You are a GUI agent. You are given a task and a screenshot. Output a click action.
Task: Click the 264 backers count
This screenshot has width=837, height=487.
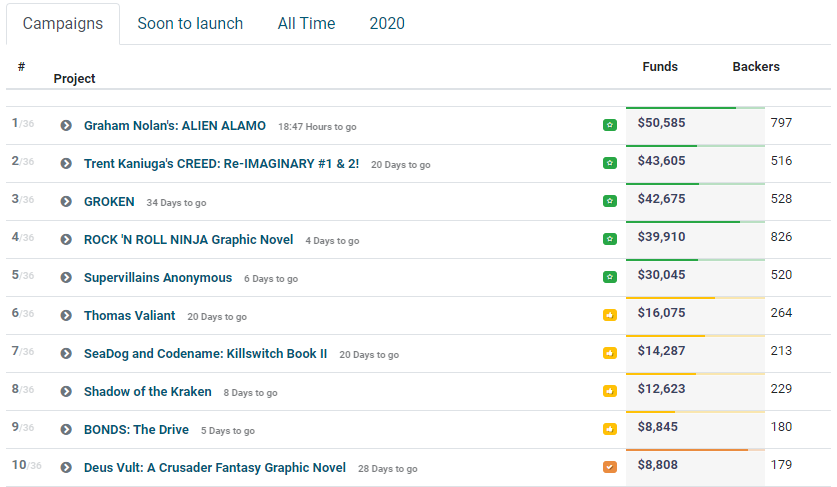tap(781, 313)
